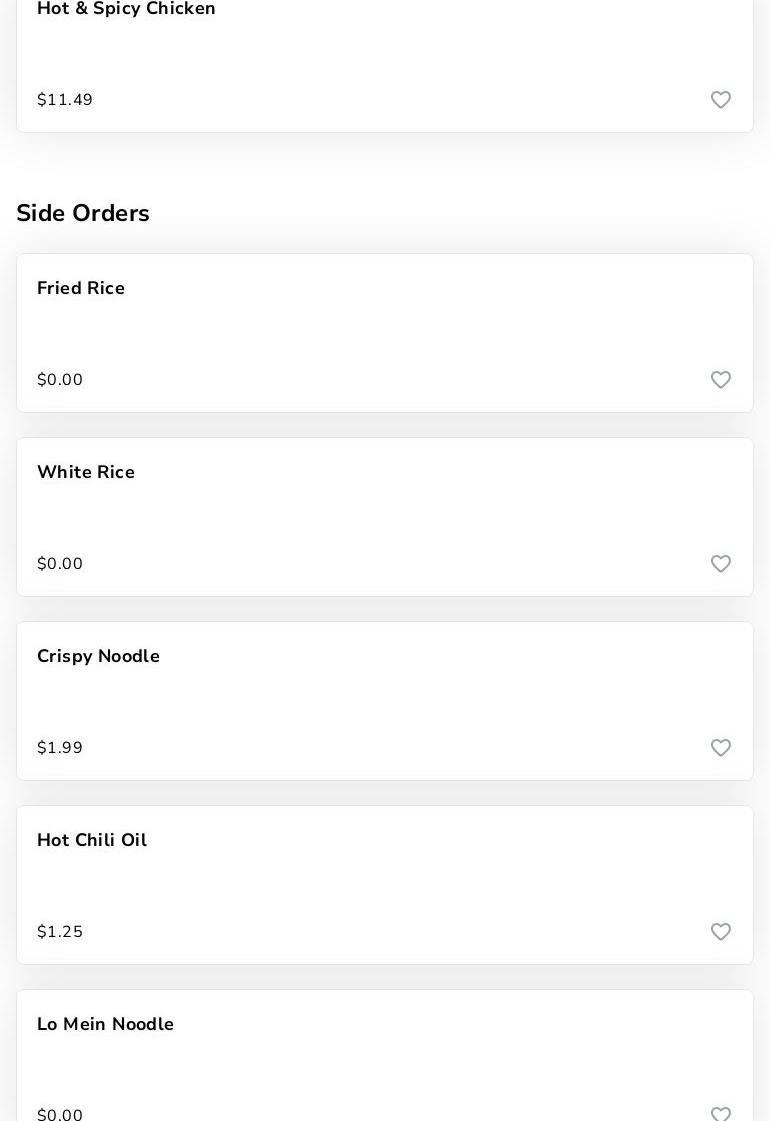
Task: Click the $1.99 Crispy Noodle price
Action: pyautogui.click(x=60, y=748)
